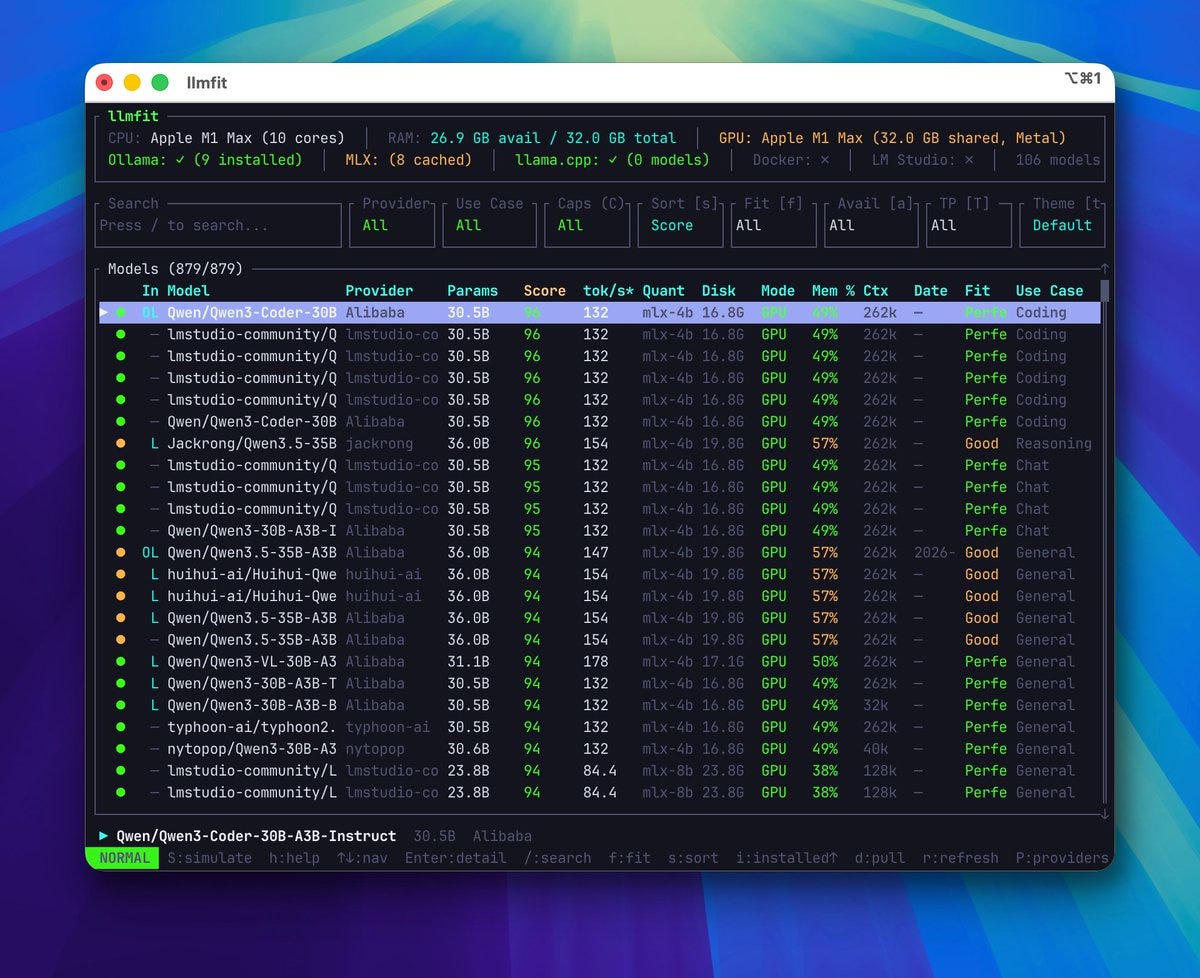This screenshot has height=978, width=1200.
Task: Open the TP [T] filter box
Action: click(x=969, y=225)
